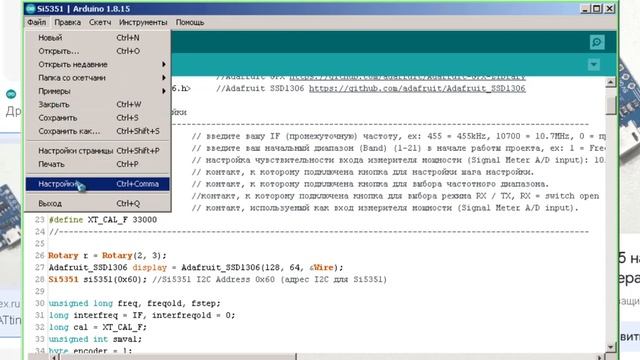Close the Arduino window

pyautogui.click(x=609, y=9)
